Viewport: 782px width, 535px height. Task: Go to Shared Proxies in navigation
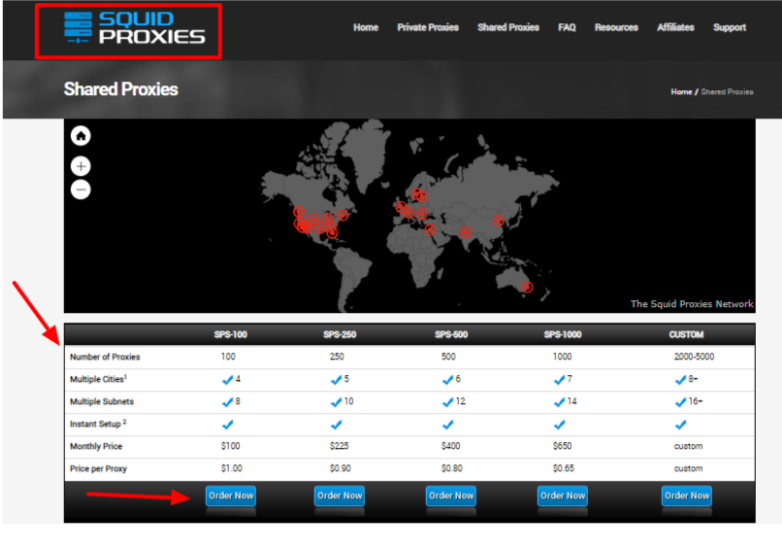pos(508,27)
